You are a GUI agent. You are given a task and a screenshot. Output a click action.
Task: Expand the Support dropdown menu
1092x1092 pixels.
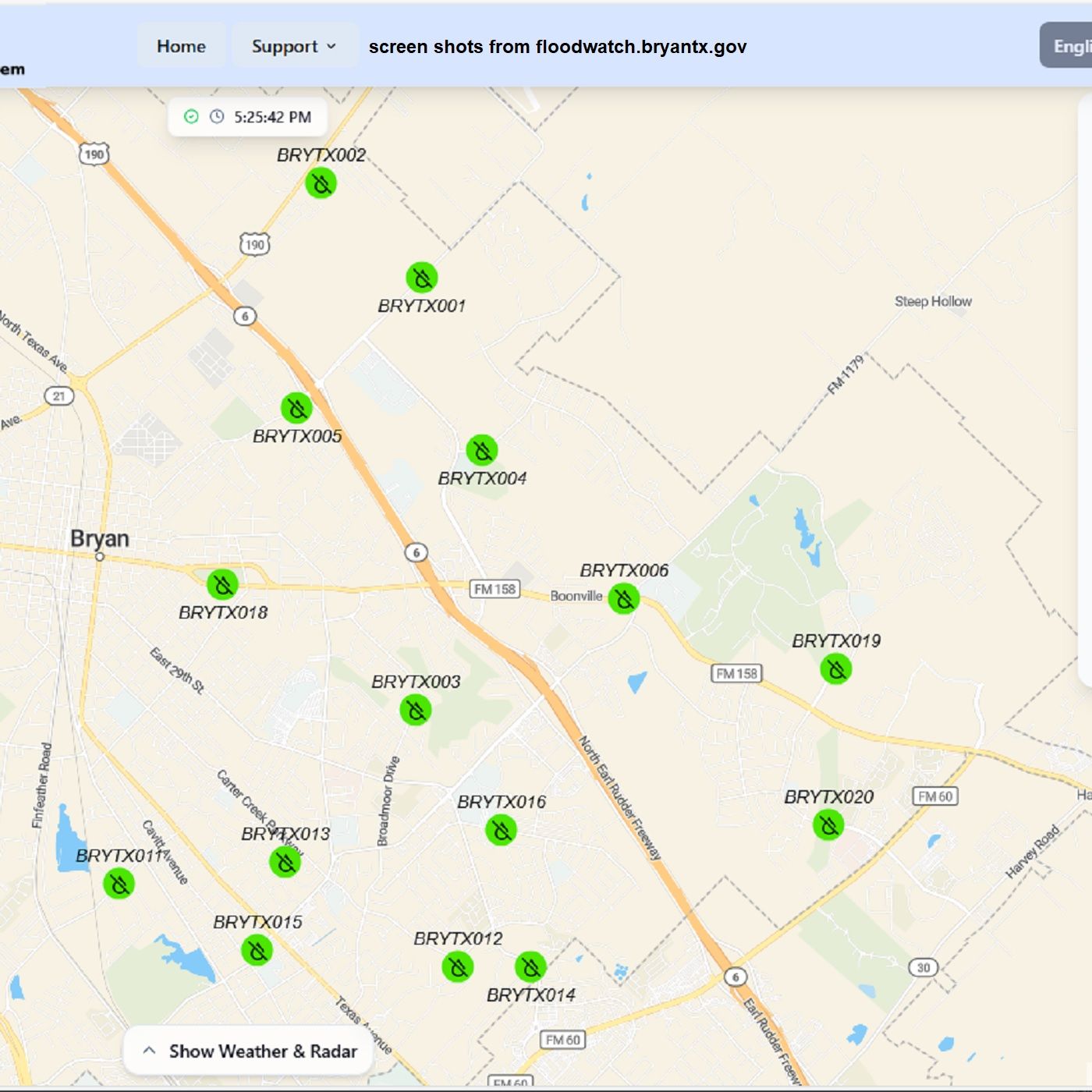(294, 47)
